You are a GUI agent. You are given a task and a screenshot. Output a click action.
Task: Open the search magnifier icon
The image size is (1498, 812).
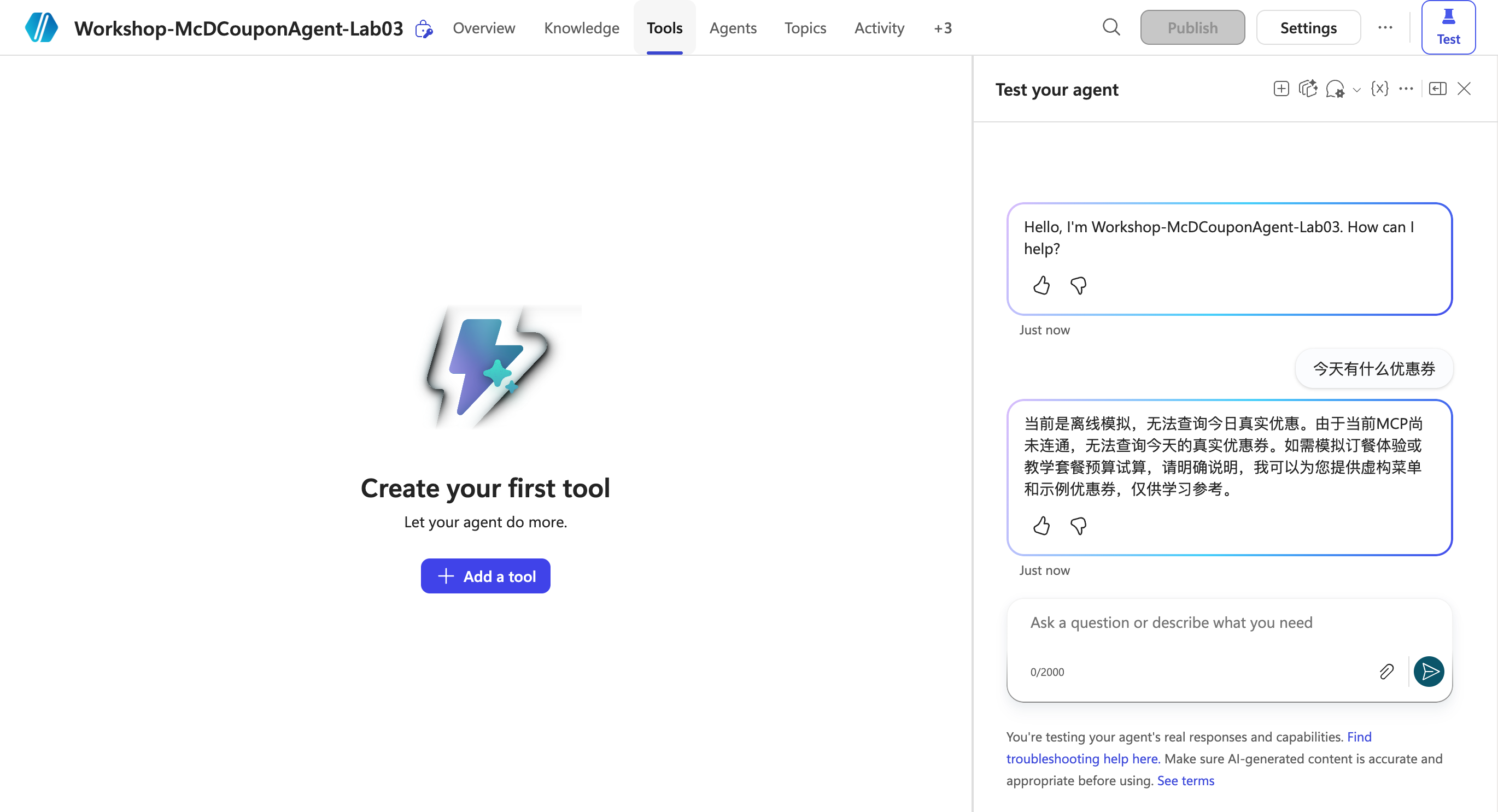(1111, 27)
